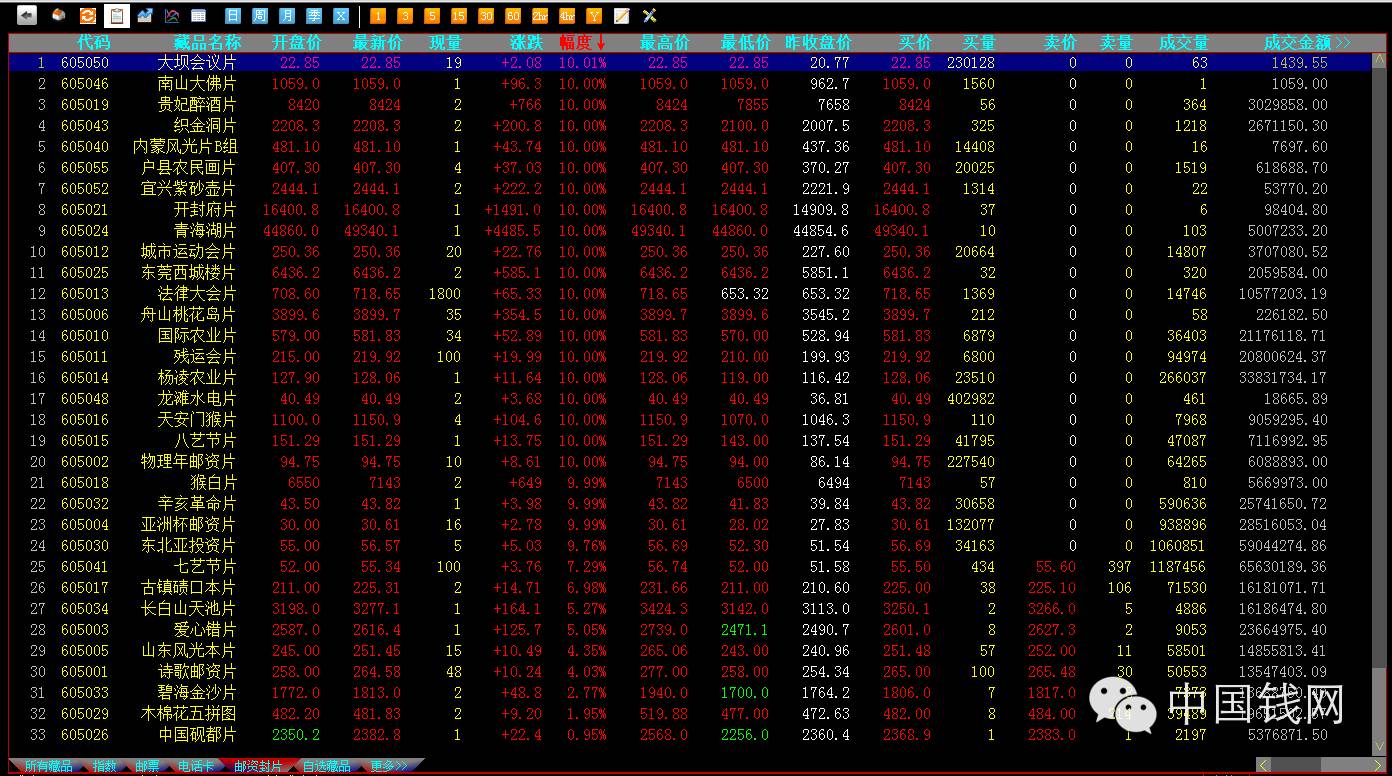This screenshot has width=1392, height=776.
Task: Select the 3-minute period button
Action: (x=405, y=16)
